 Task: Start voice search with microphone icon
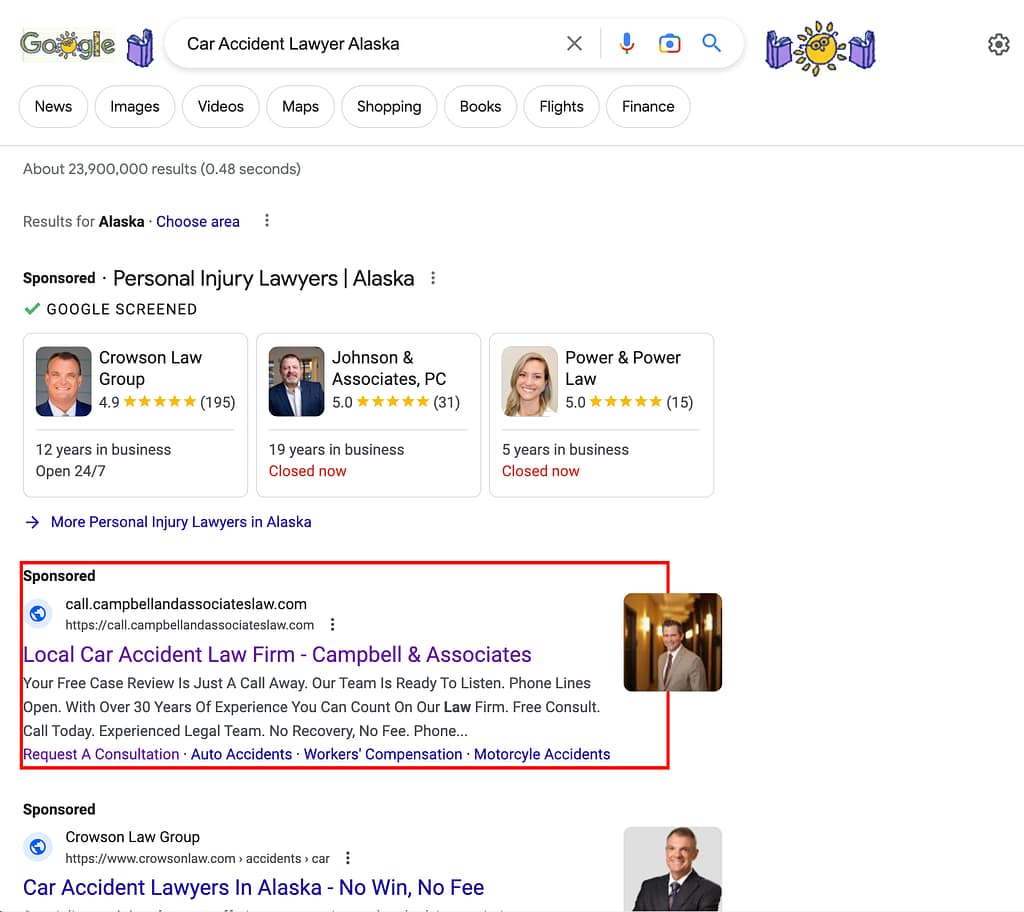[x=626, y=44]
